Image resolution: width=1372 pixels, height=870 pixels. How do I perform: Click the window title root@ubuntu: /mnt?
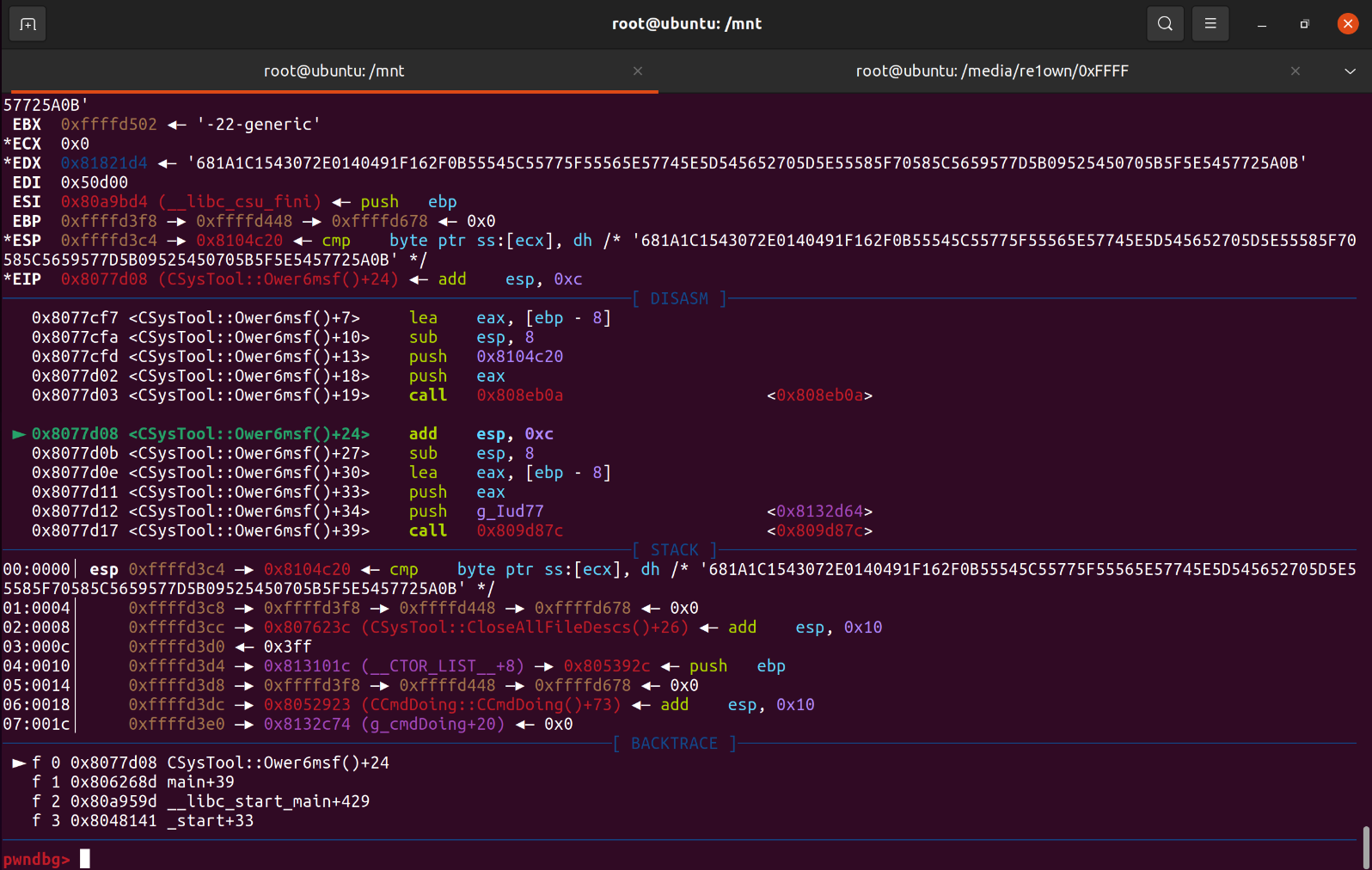coord(686,24)
